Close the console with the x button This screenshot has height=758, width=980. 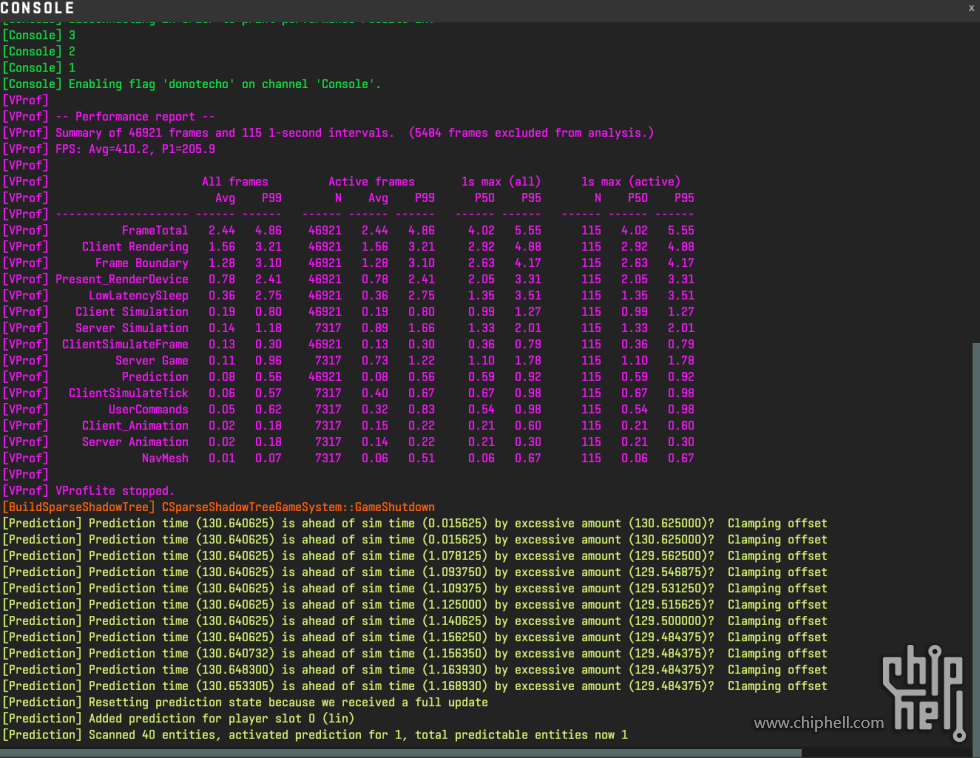(971, 8)
